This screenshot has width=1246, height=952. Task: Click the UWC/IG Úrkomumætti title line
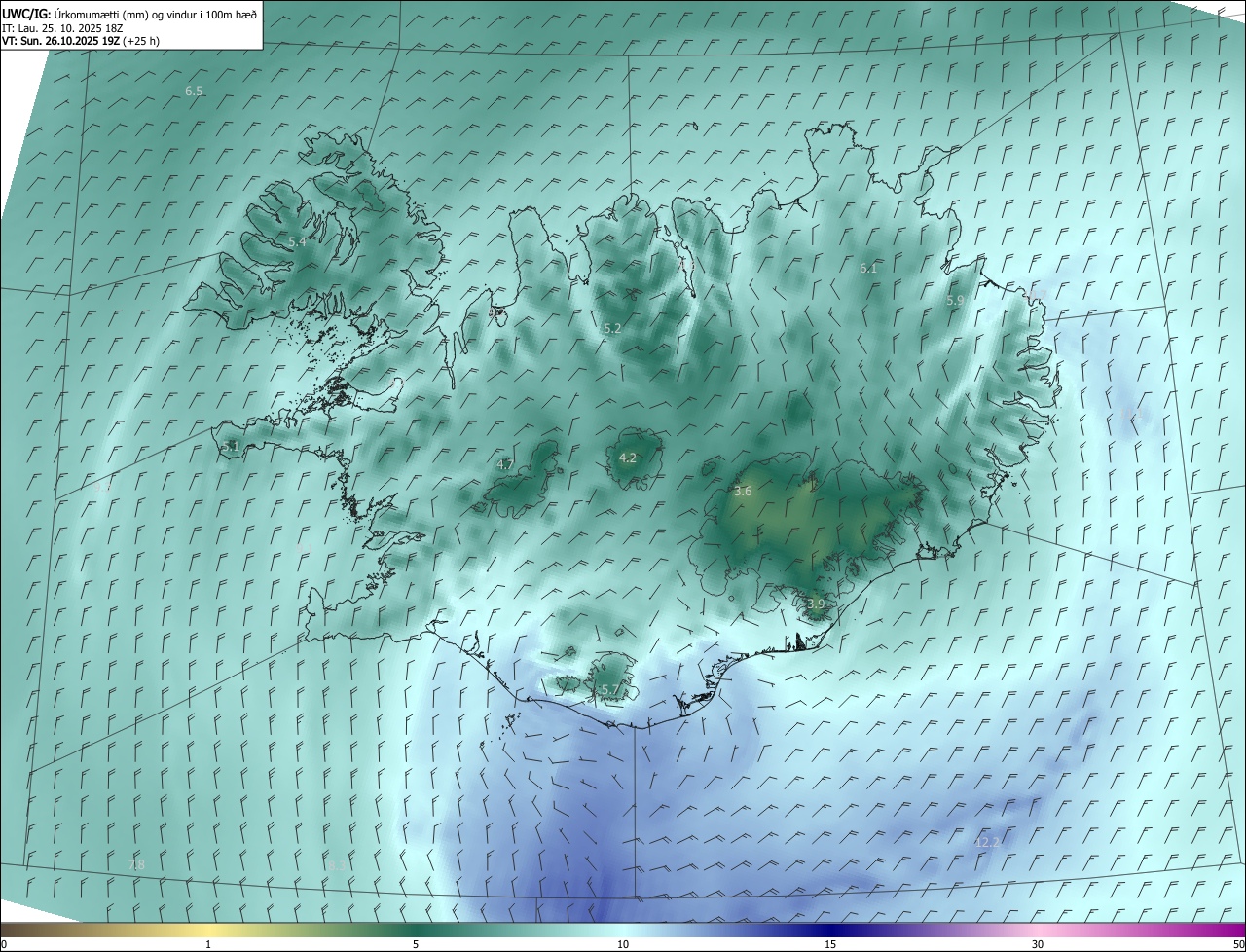(129, 13)
